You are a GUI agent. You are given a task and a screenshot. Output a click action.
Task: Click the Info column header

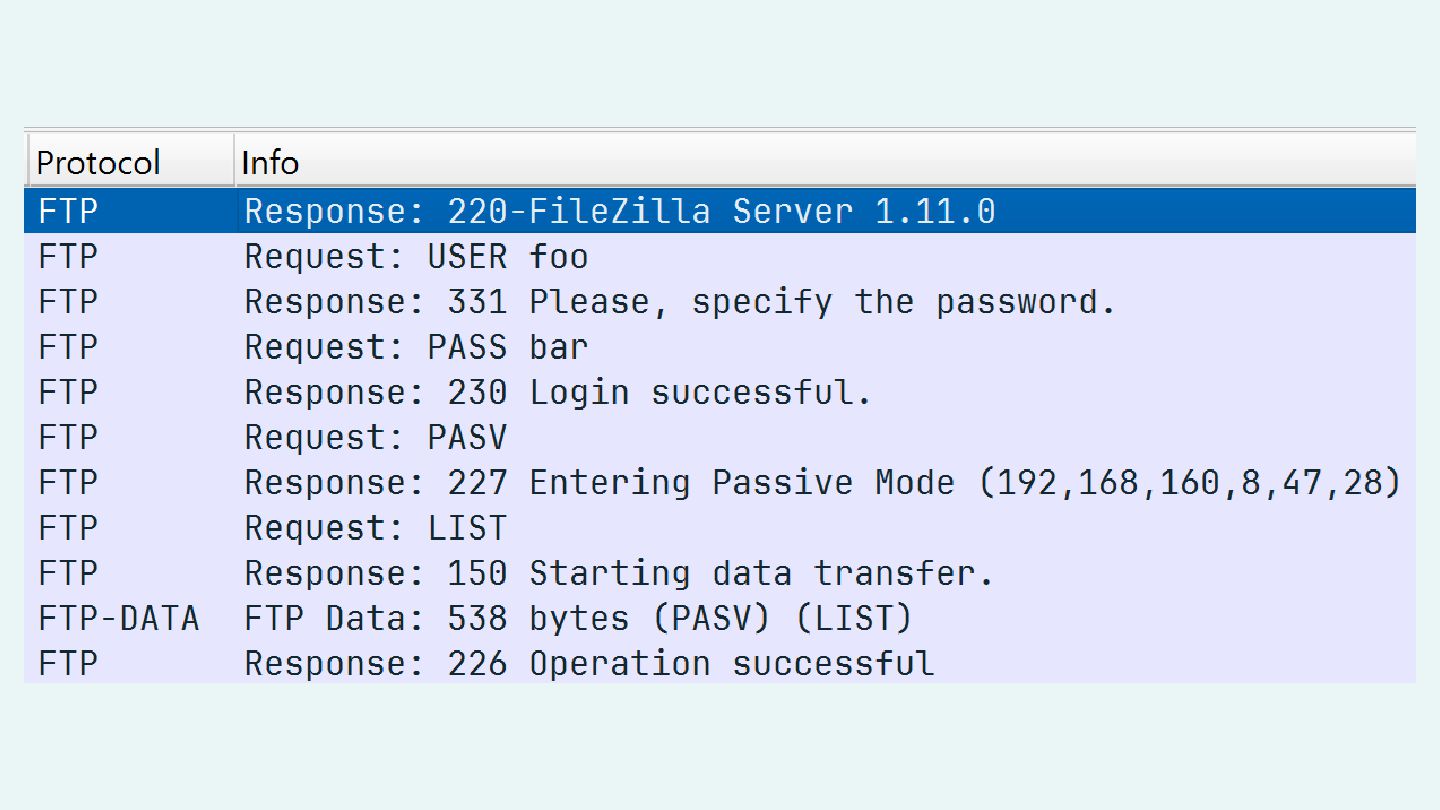[827, 162]
